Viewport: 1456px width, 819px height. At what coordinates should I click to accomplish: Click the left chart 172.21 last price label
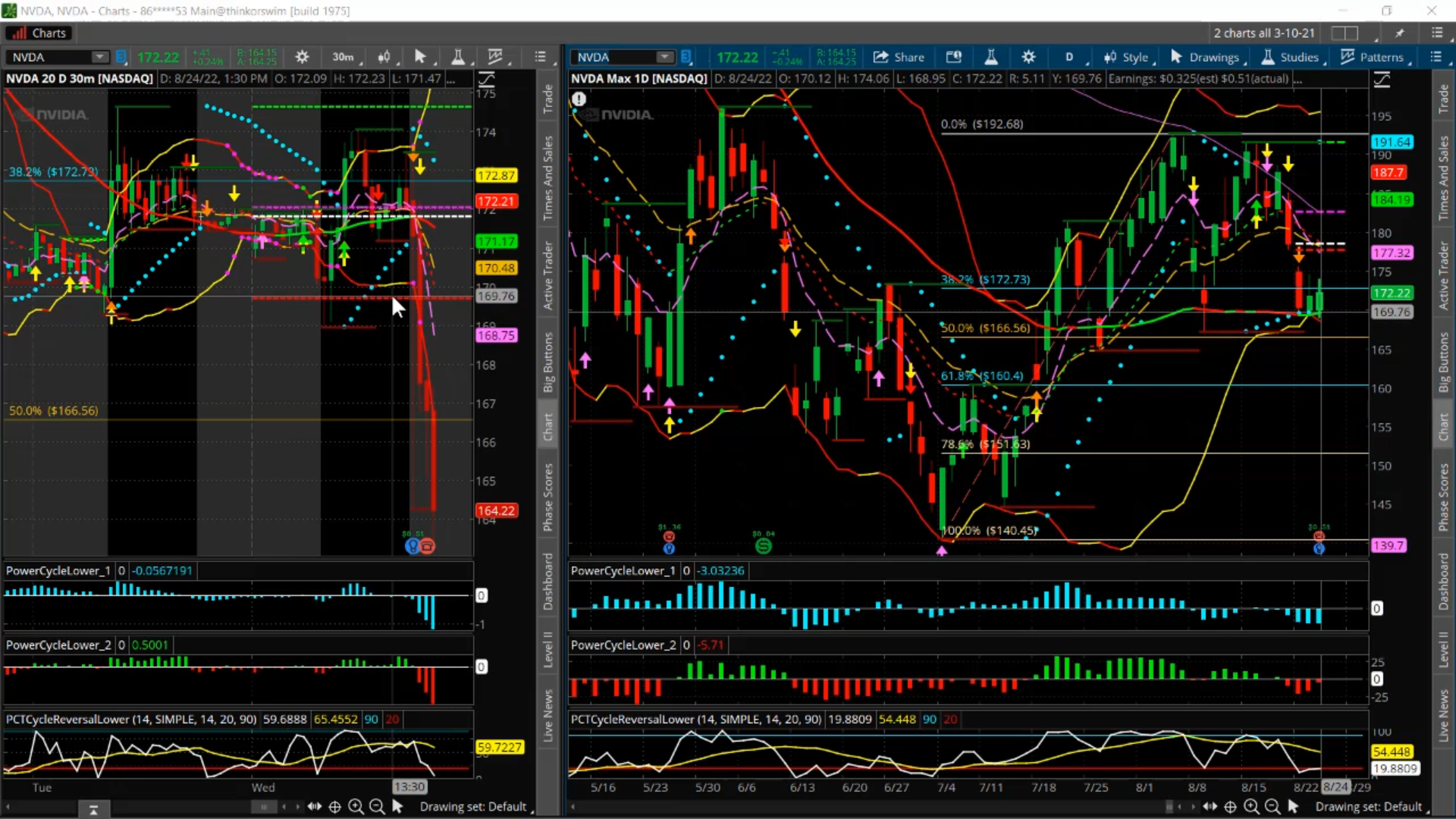[x=496, y=202]
